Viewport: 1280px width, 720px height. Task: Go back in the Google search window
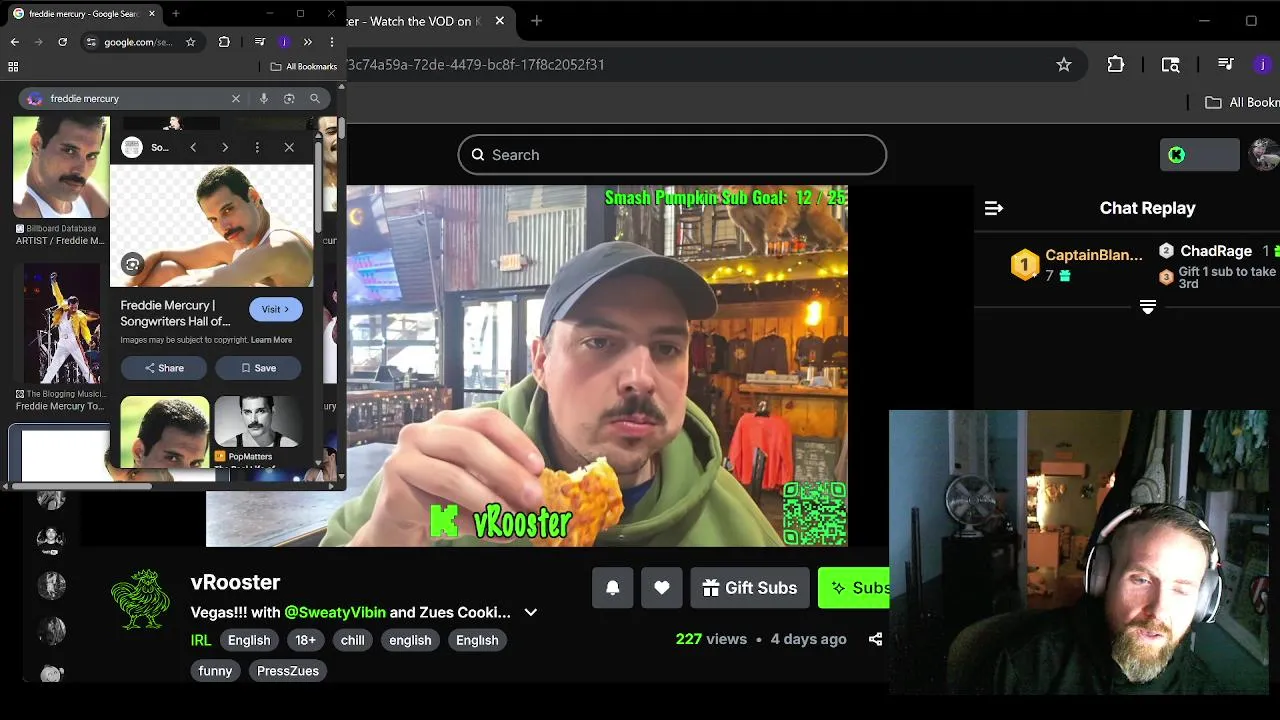tap(14, 42)
